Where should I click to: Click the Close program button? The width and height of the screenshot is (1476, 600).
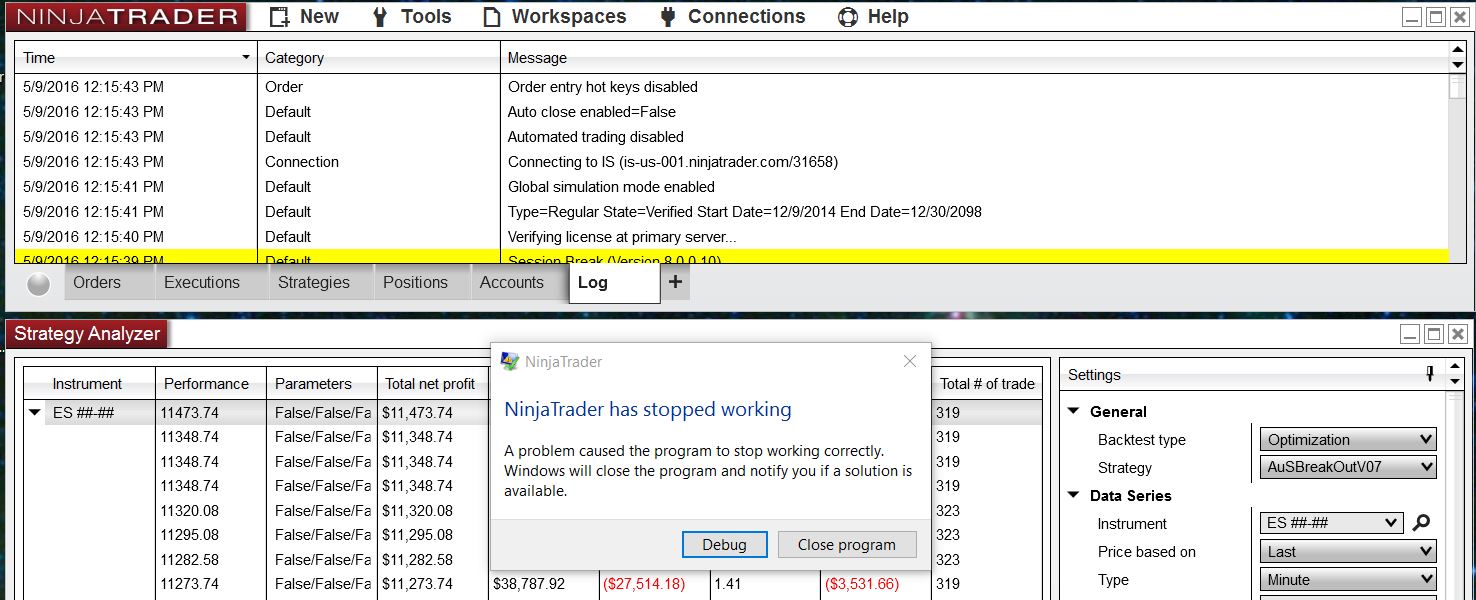tap(847, 545)
